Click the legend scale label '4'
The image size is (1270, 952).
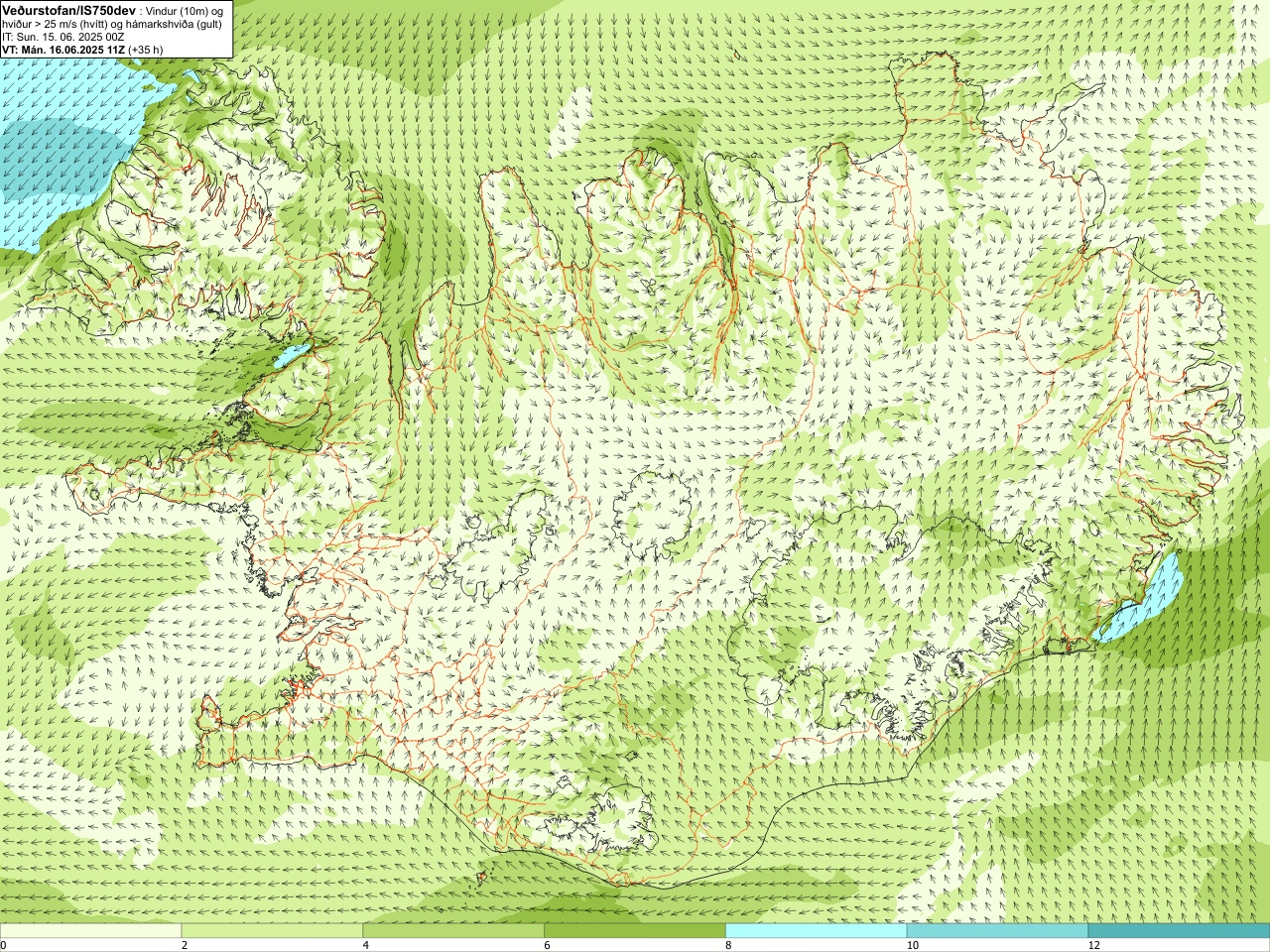366,945
